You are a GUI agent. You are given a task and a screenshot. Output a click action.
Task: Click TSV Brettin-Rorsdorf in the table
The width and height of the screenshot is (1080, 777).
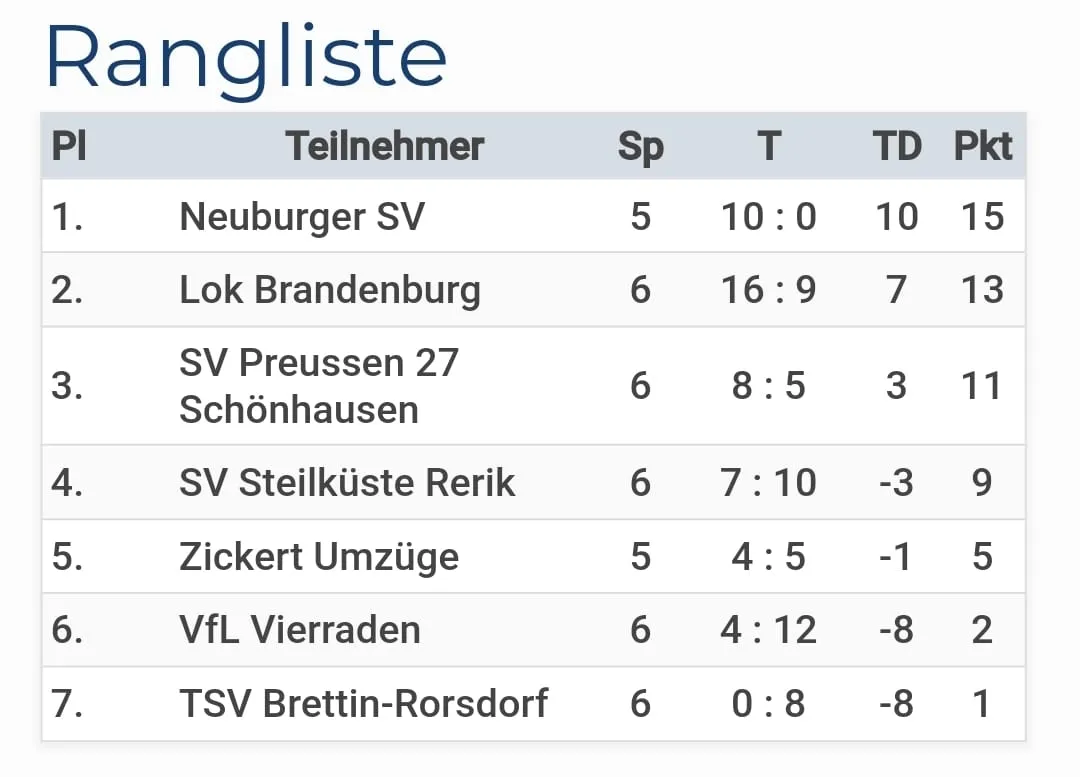(363, 704)
